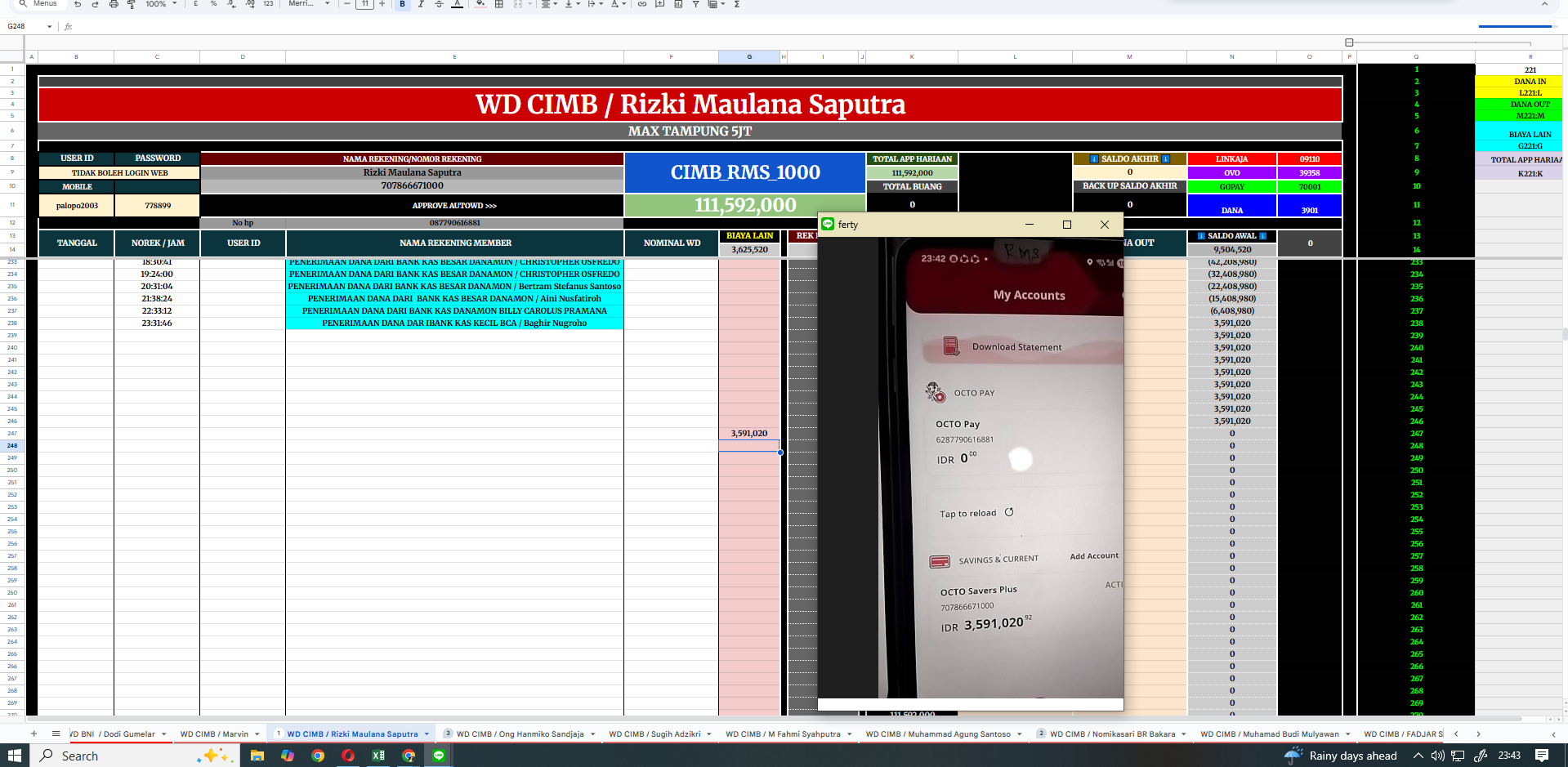Decrease font size
This screenshot has height=767, width=1568.
tap(346, 4)
